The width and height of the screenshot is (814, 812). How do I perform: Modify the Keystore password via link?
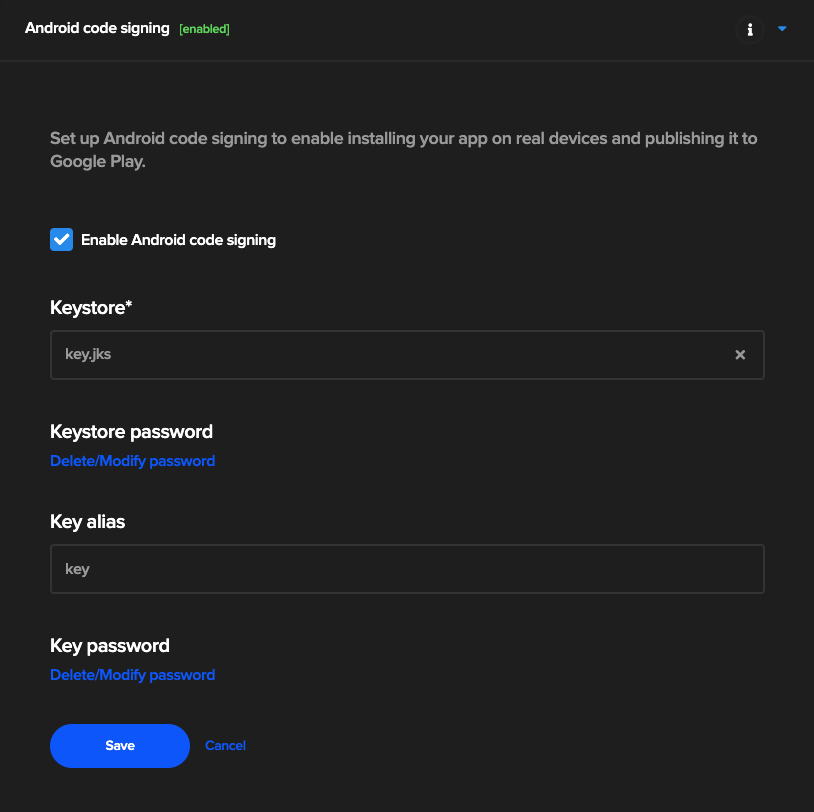coord(132,461)
